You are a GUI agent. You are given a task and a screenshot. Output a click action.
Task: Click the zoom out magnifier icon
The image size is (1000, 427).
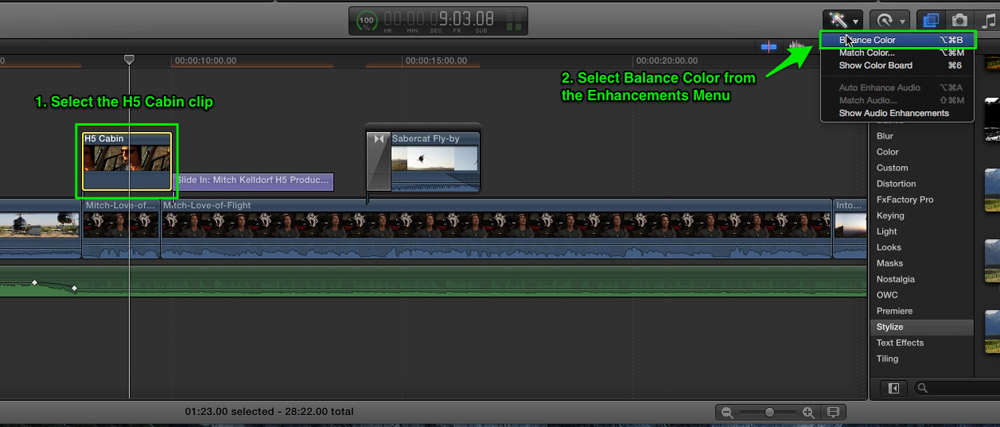coord(726,412)
